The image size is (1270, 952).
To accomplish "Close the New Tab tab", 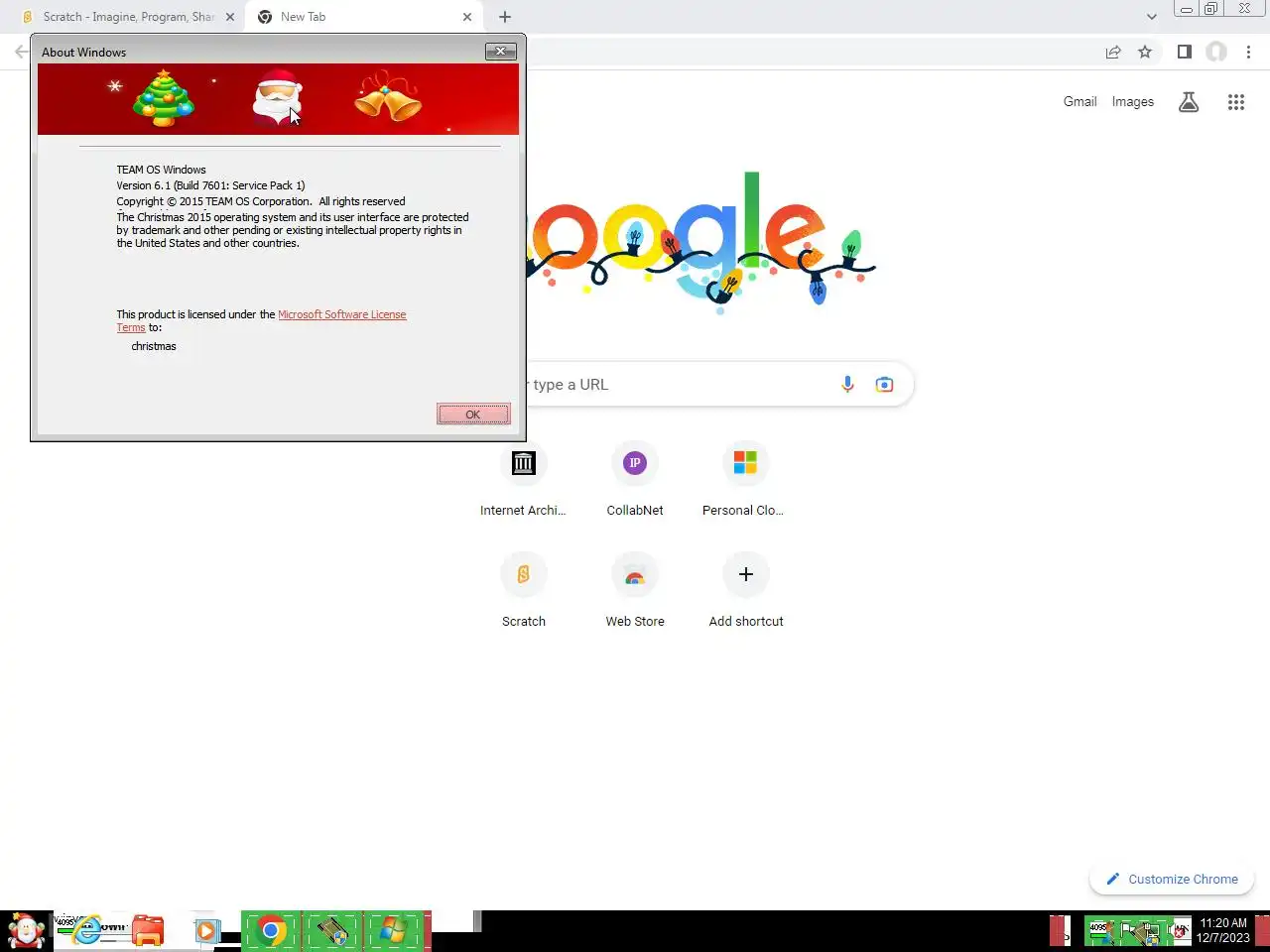I will [467, 17].
